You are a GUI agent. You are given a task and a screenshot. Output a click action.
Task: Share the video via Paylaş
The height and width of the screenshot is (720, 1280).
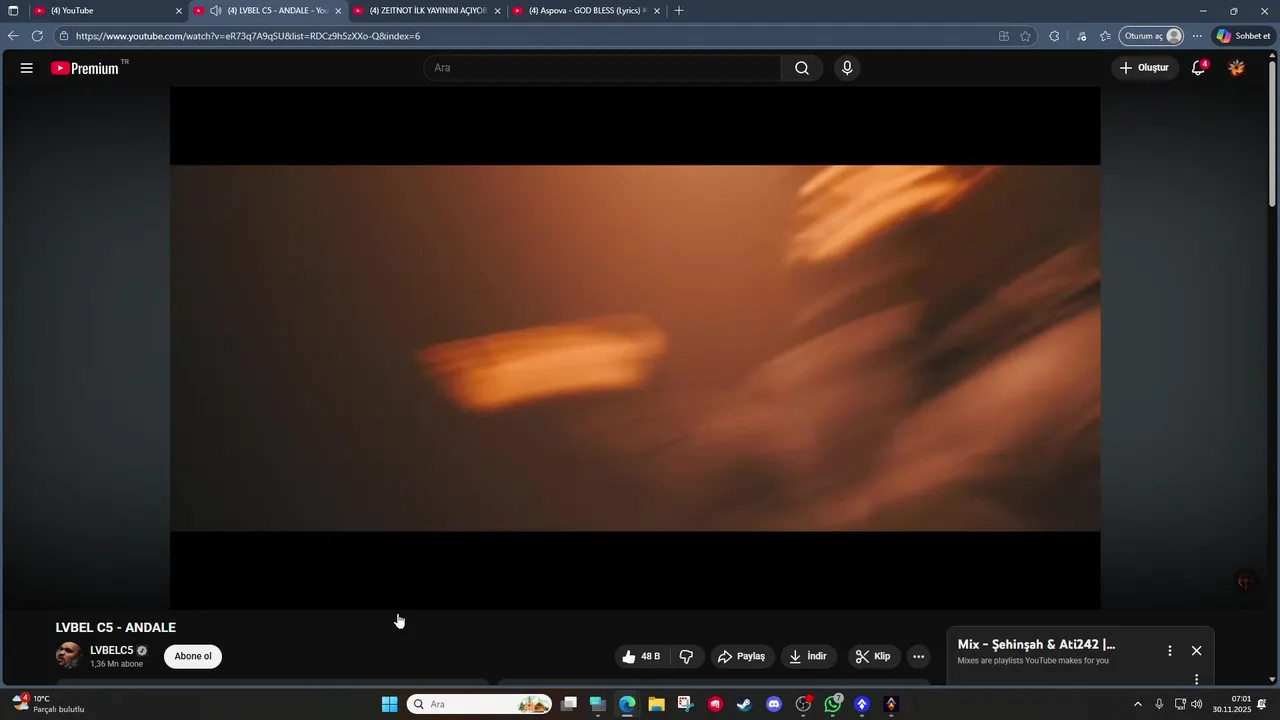pos(742,657)
